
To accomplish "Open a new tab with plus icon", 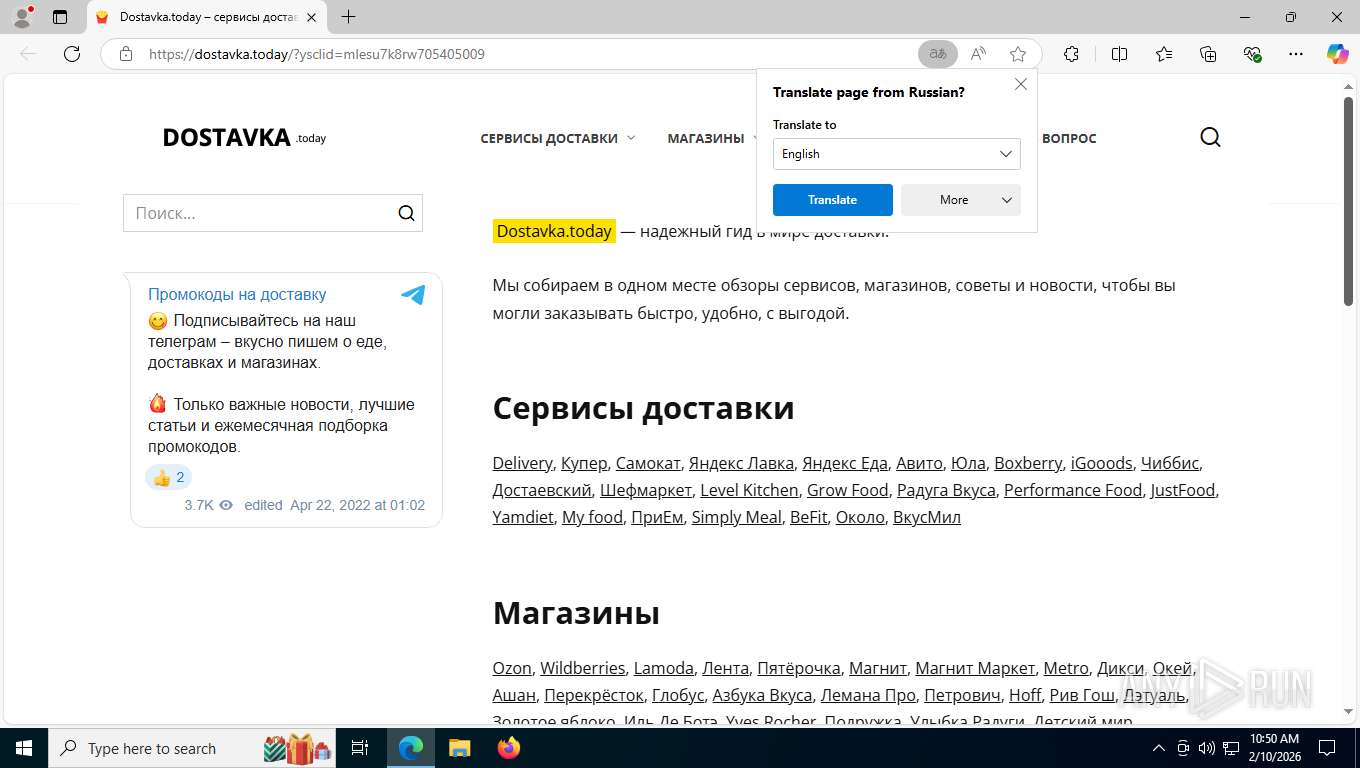I will [348, 17].
